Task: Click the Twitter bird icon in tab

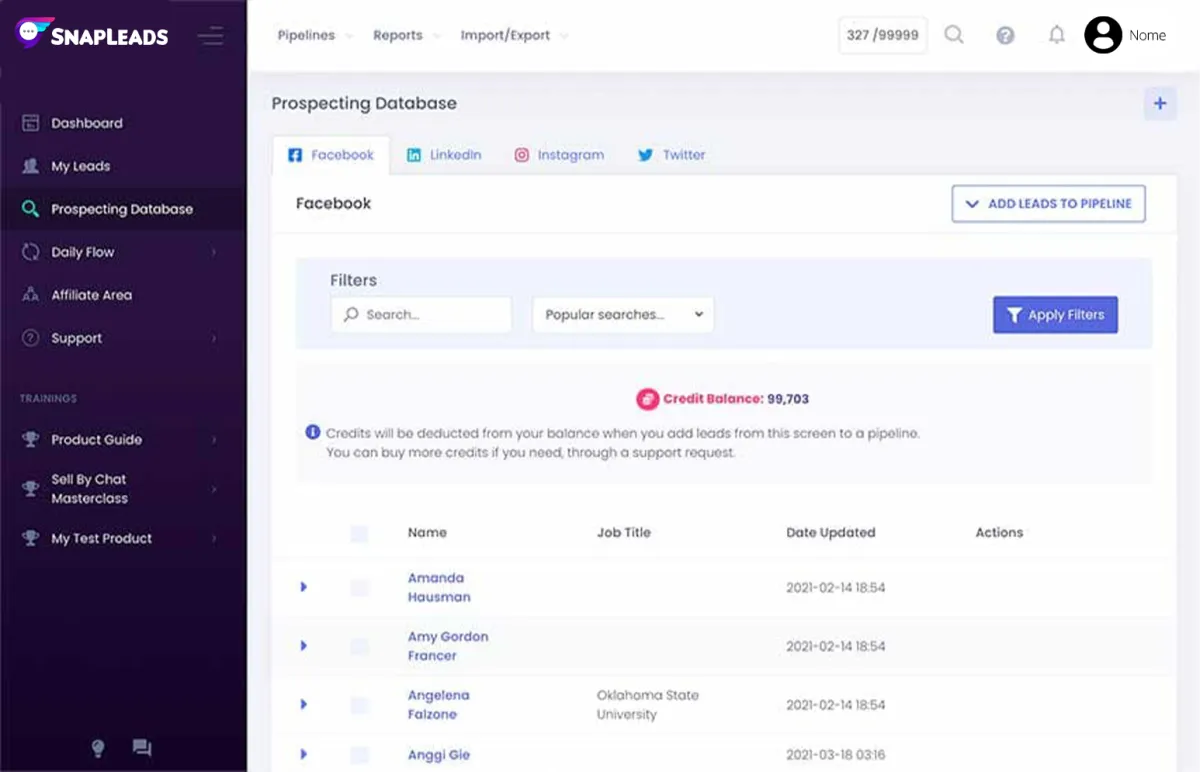Action: point(646,155)
